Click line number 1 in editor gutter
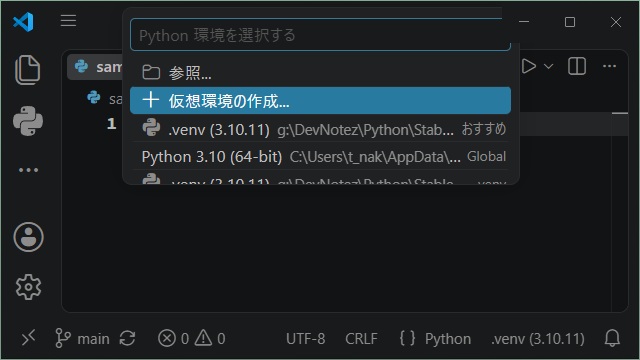640x360 pixels. click(x=111, y=124)
